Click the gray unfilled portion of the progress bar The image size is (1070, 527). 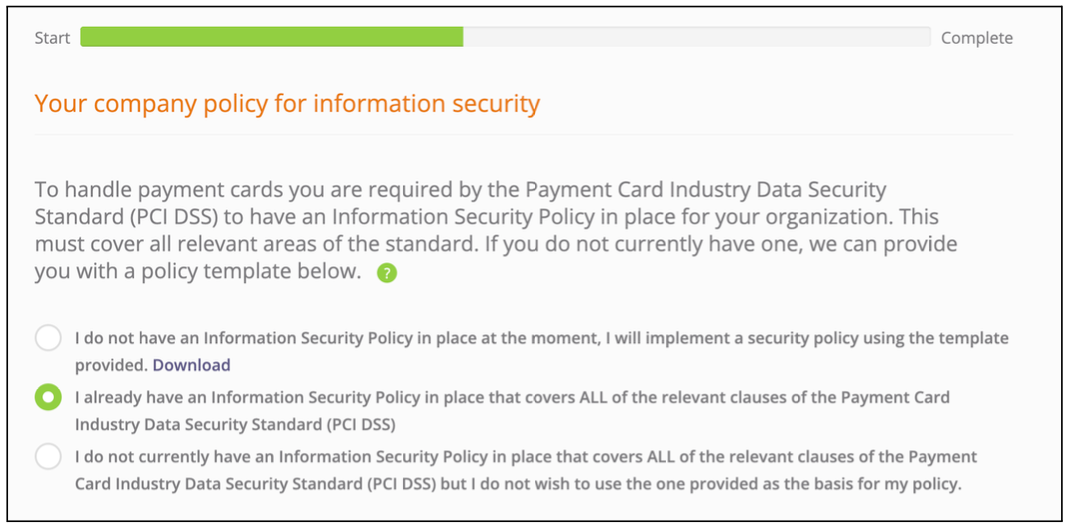tap(697, 37)
